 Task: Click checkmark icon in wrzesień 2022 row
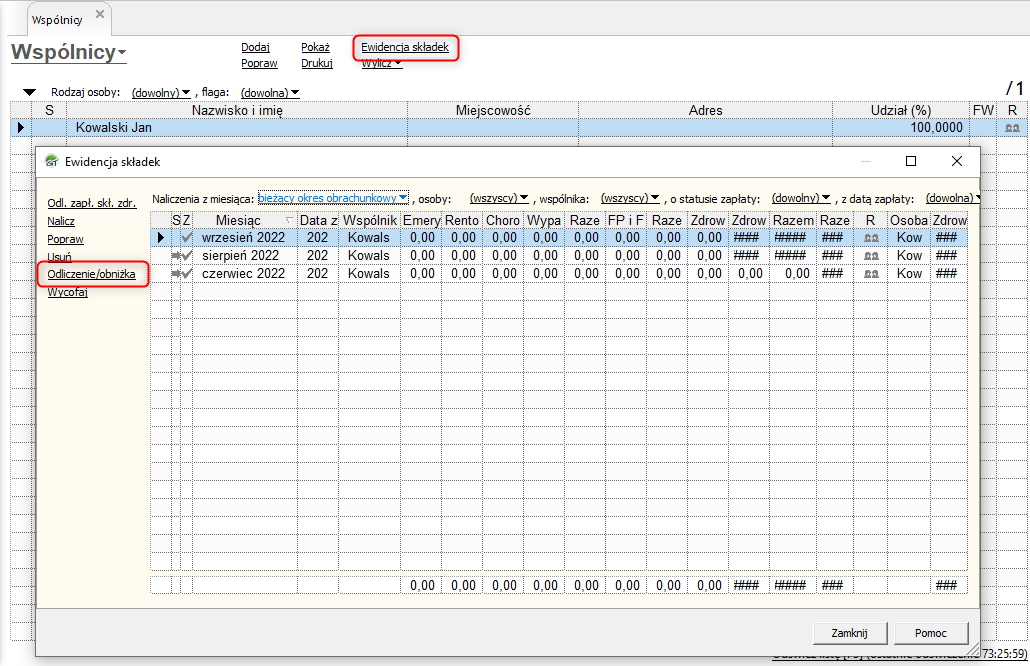(x=187, y=237)
